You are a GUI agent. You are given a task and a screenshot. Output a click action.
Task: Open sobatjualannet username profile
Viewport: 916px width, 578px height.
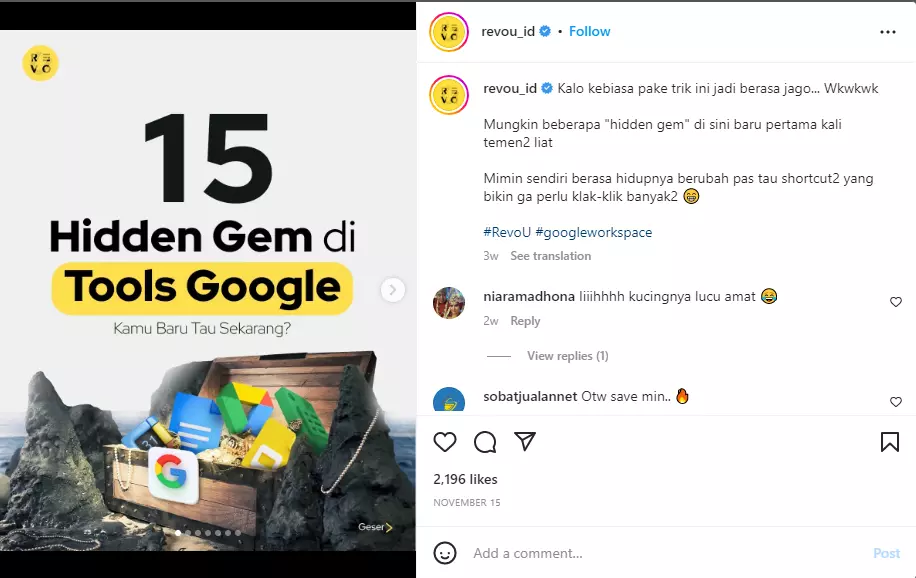[530, 396]
